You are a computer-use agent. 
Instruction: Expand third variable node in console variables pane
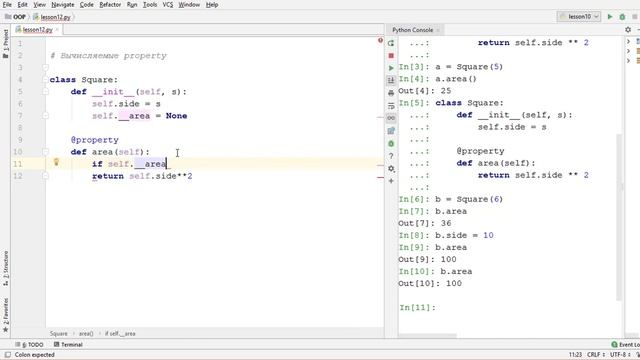(x=629, y=61)
